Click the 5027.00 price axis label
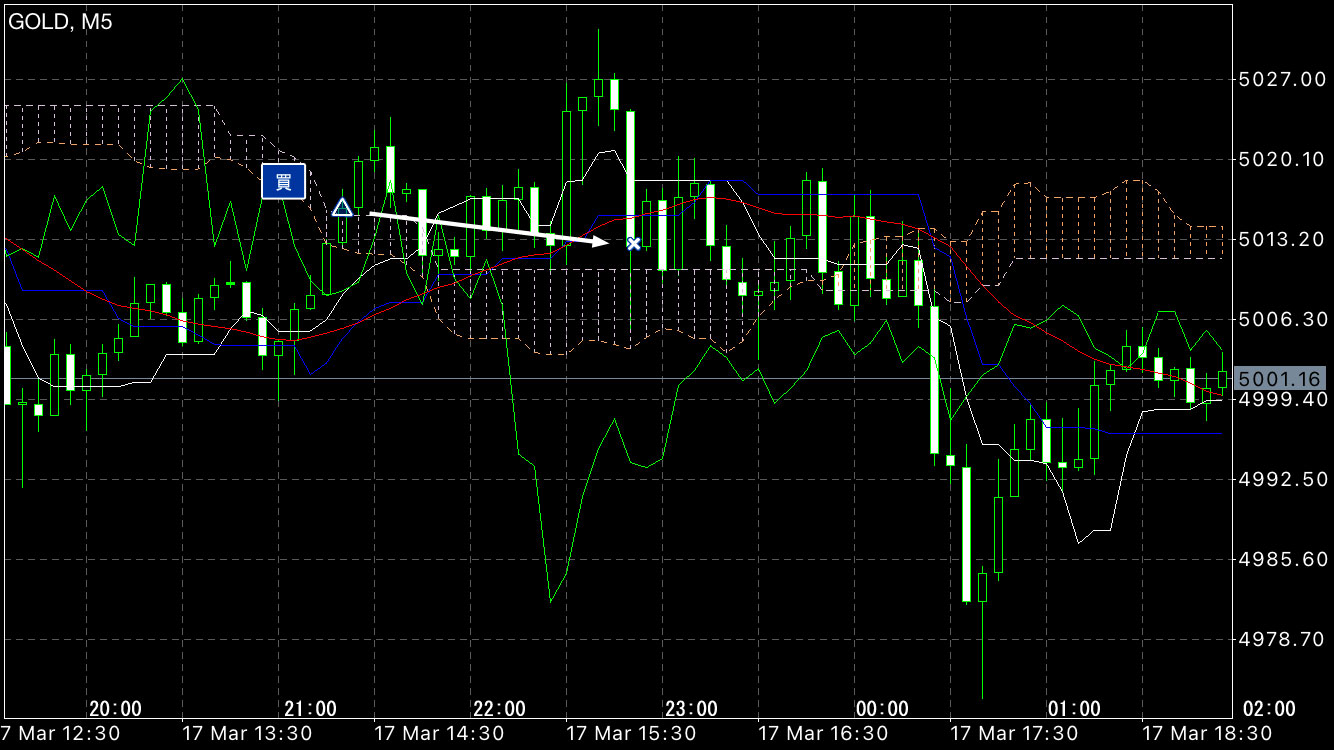 coord(1280,79)
